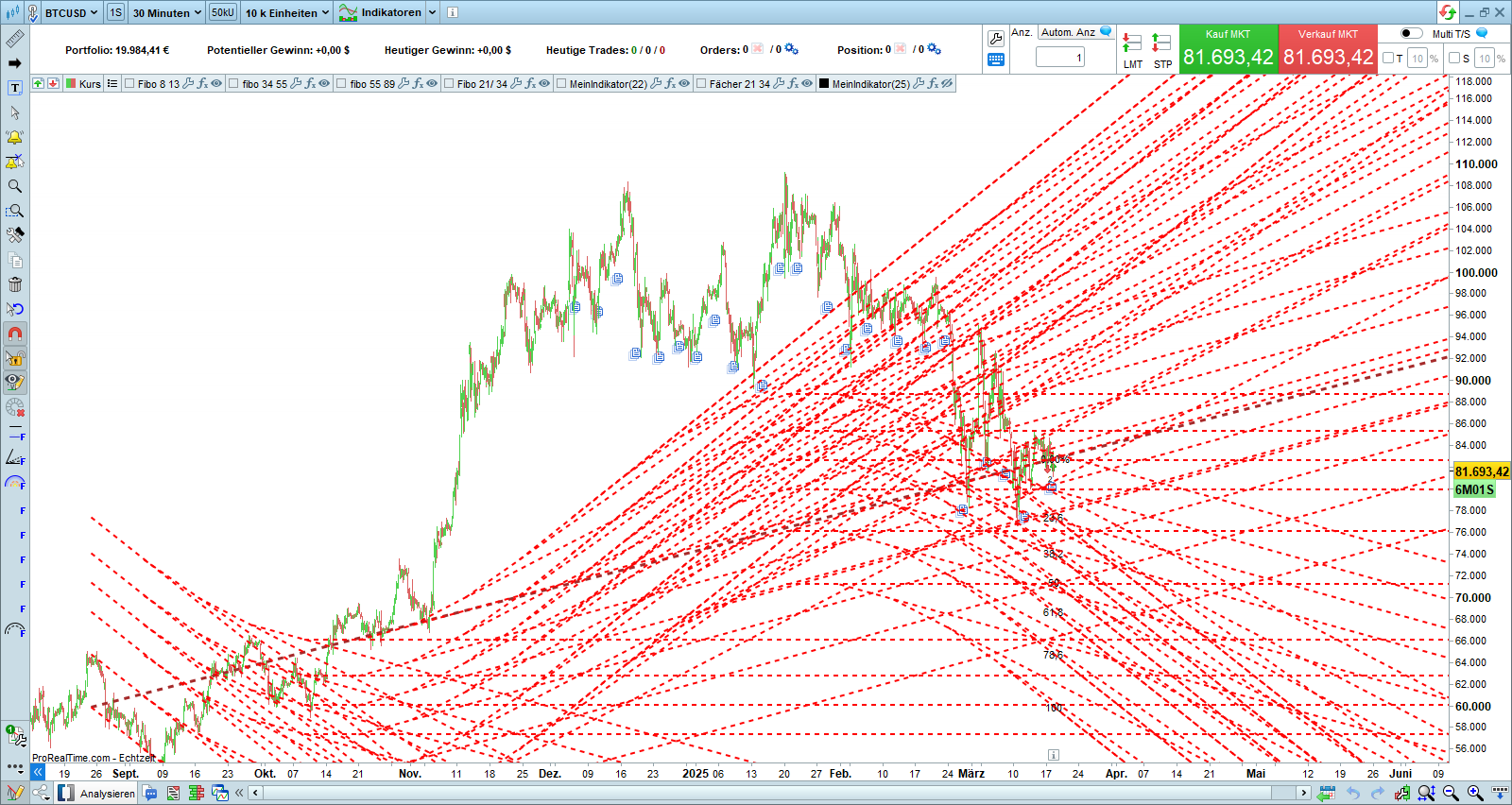Toggle the magnet snap mode
This screenshot has width=1512, height=805.
click(15, 334)
